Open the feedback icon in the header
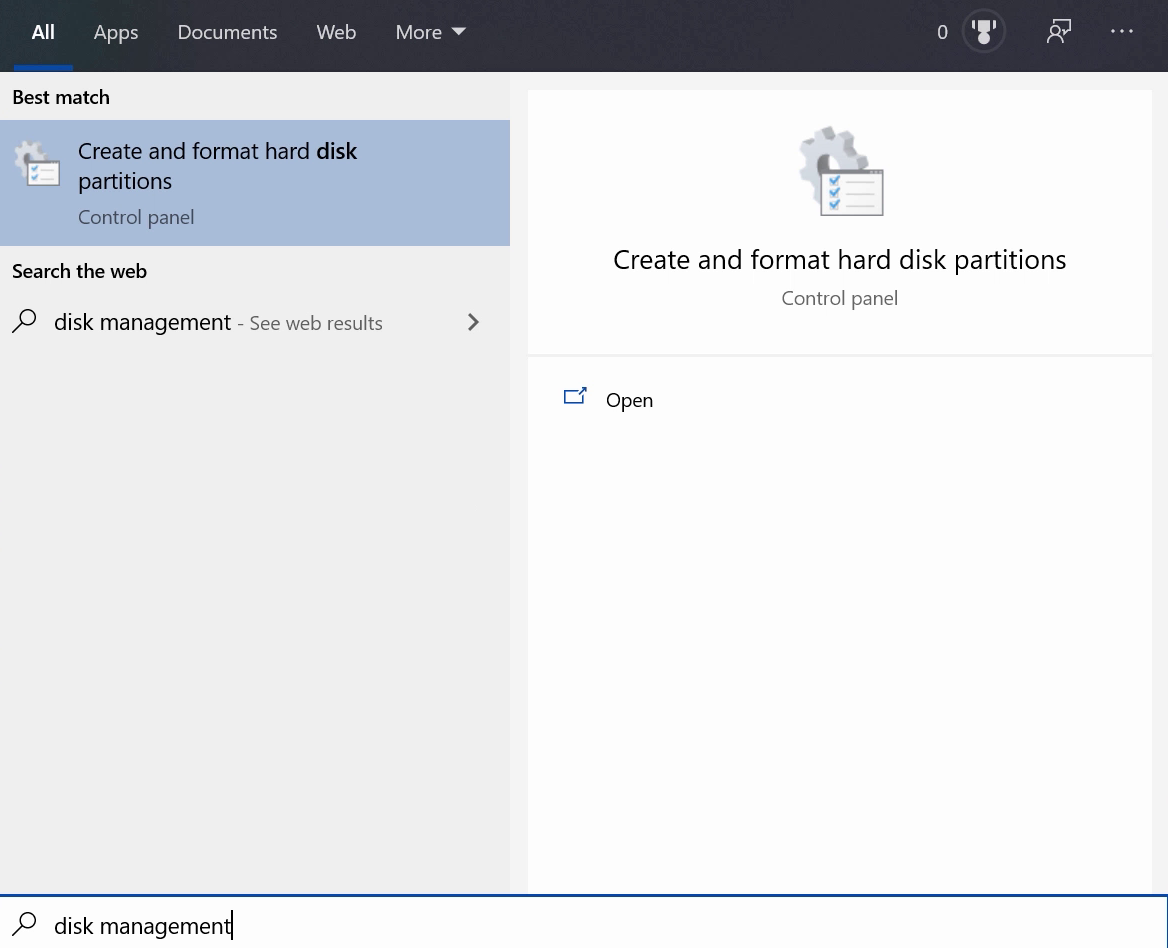The height and width of the screenshot is (948, 1168). coord(1059,32)
